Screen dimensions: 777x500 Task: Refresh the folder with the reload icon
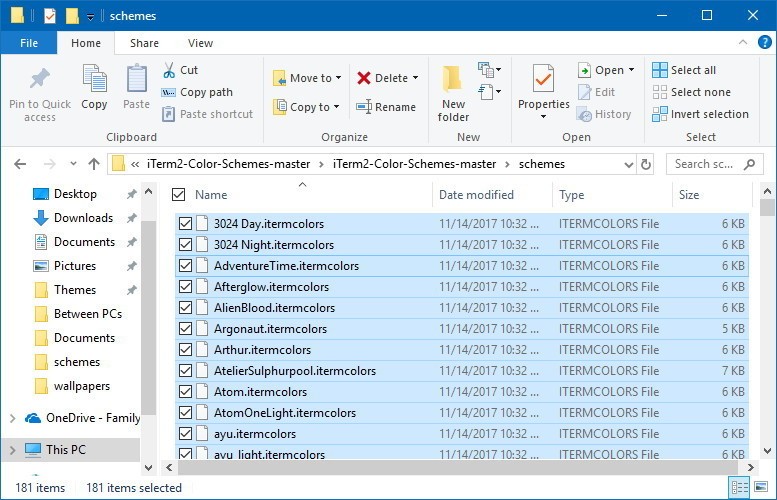coord(645,164)
